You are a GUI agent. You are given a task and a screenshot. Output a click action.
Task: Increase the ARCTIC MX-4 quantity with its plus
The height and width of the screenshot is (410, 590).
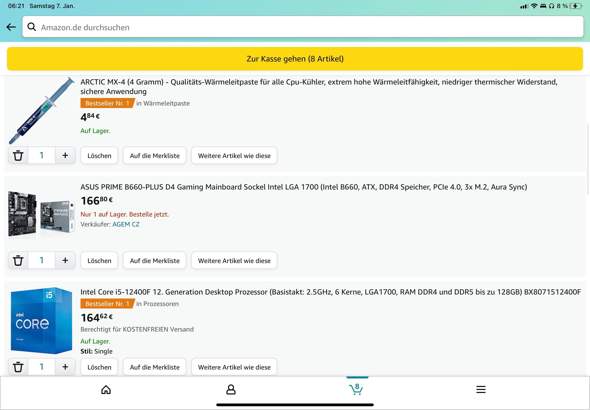click(x=65, y=155)
